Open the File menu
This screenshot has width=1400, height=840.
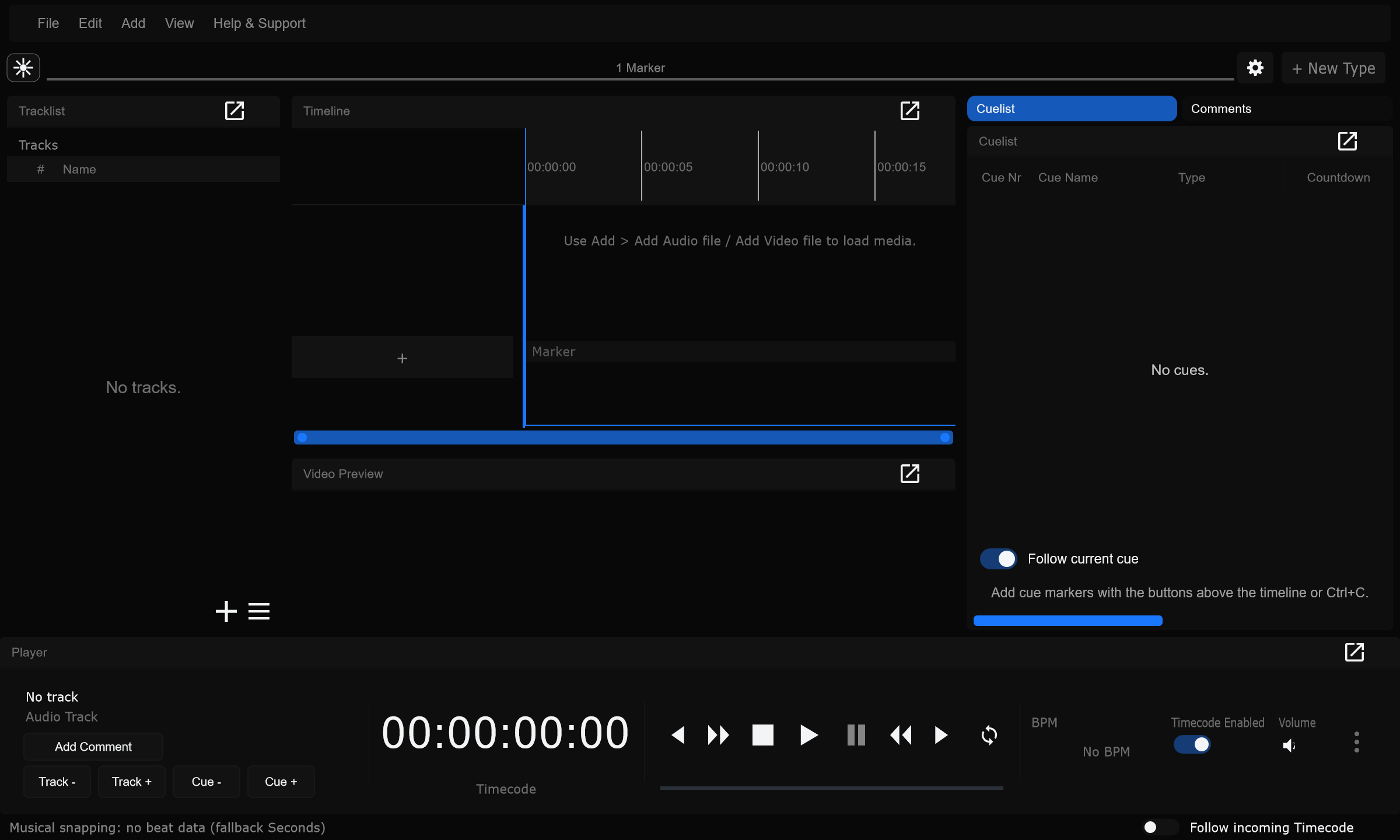[x=48, y=23]
